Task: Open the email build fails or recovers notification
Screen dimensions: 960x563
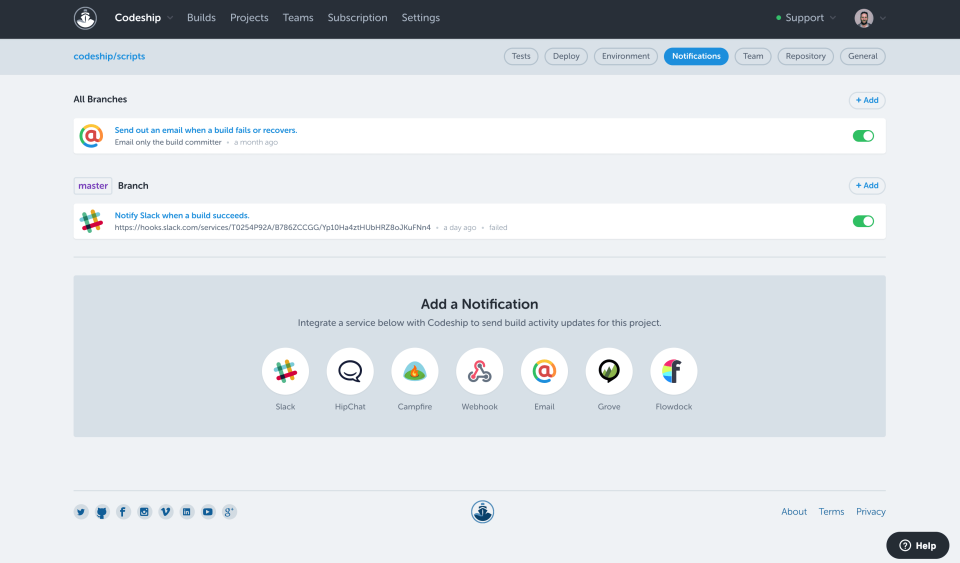Action: click(206, 130)
